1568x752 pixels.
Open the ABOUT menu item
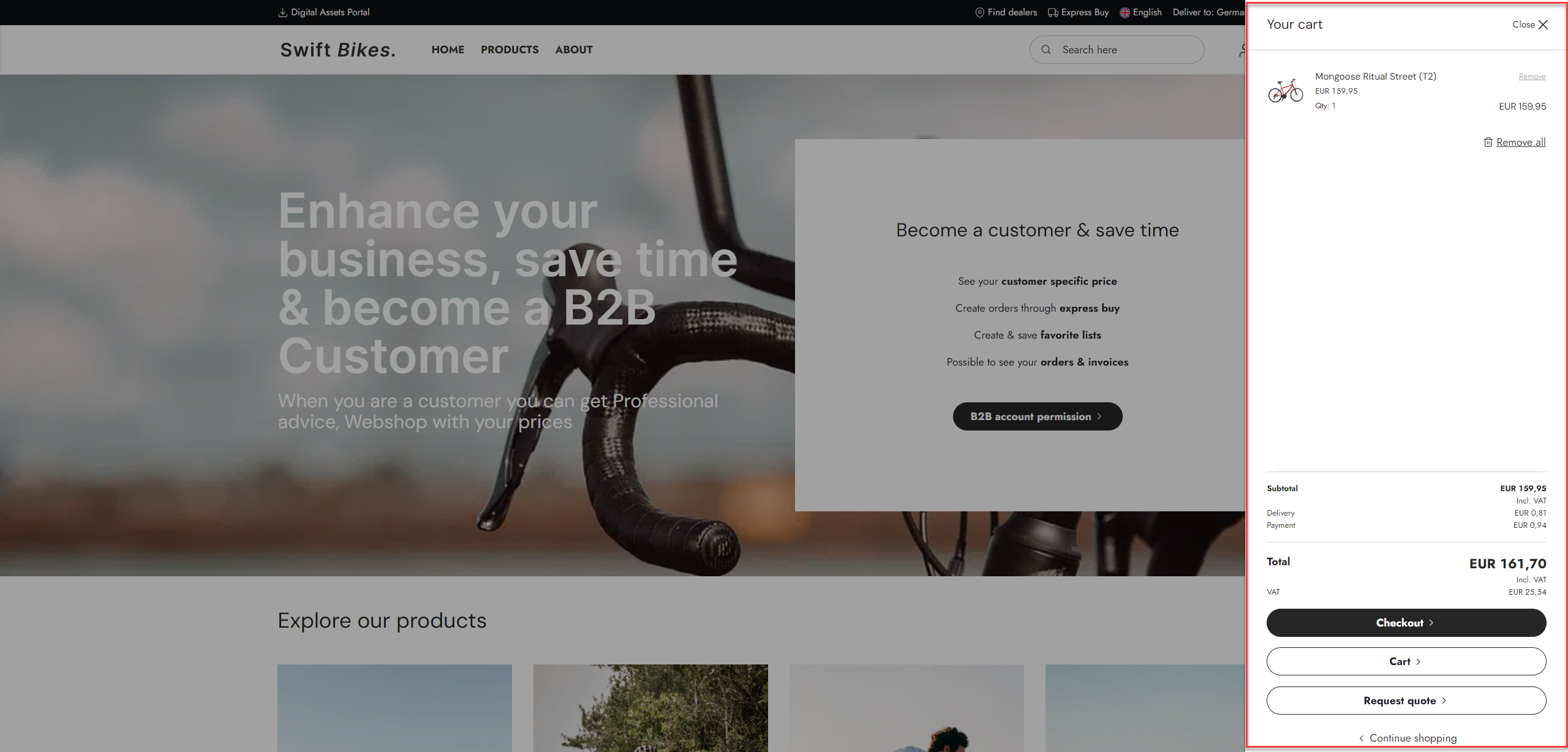tap(574, 50)
